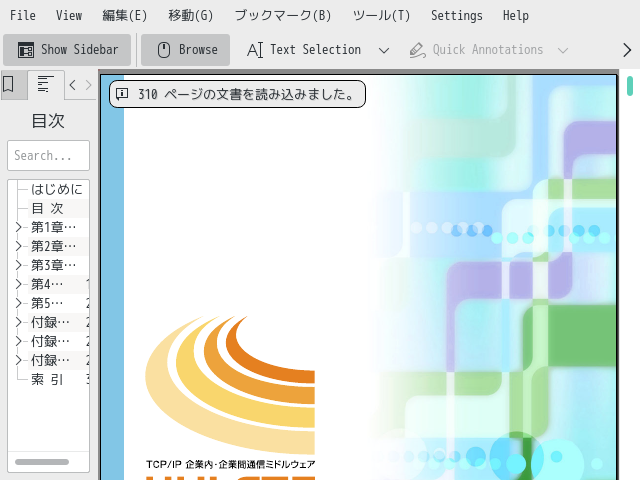640x480 pixels.
Task: Click document vertical scrollbar handle
Action: pyautogui.click(x=630, y=86)
